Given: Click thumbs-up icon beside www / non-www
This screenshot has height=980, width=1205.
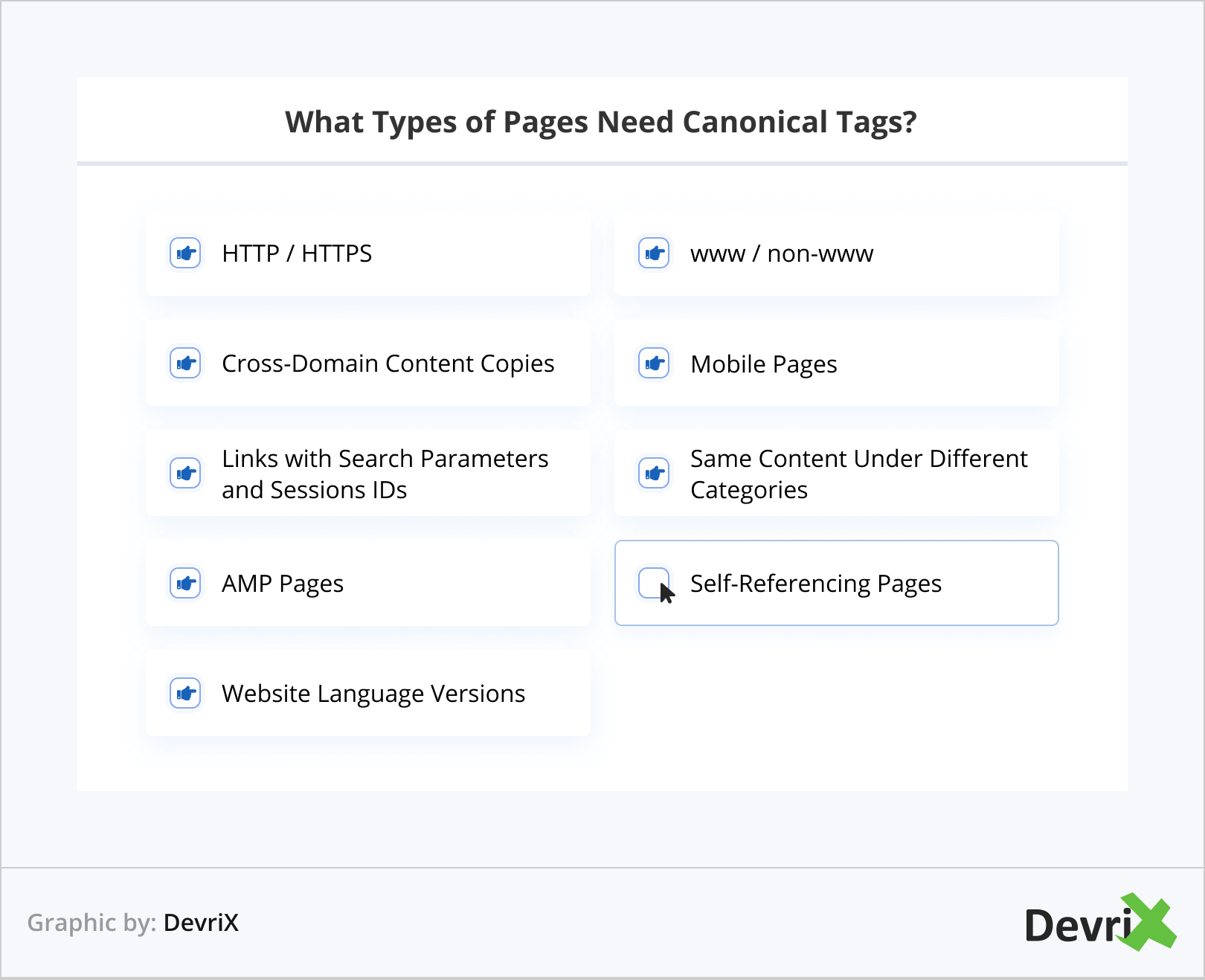Looking at the screenshot, I should (654, 254).
